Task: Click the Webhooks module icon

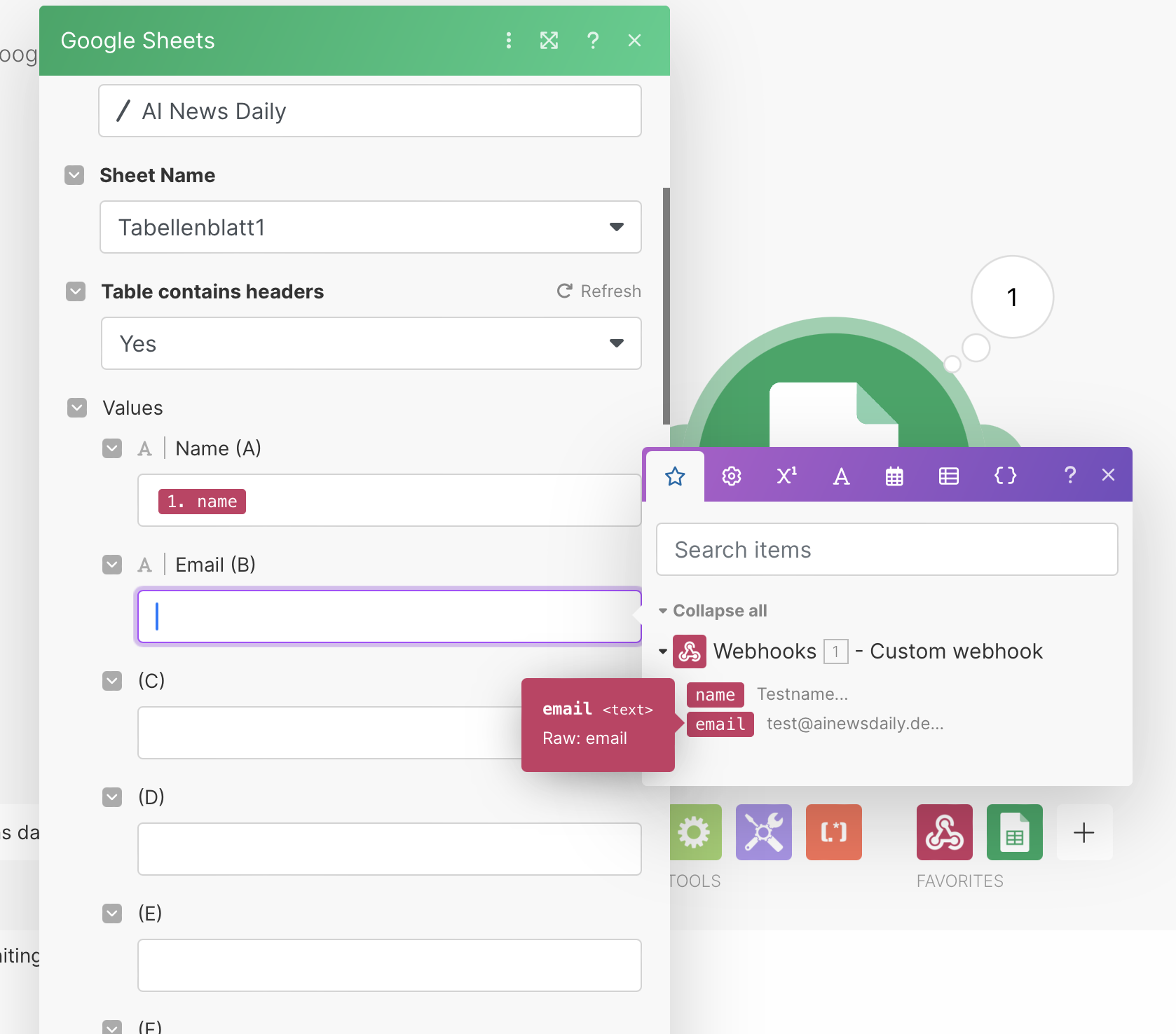Action: [690, 652]
